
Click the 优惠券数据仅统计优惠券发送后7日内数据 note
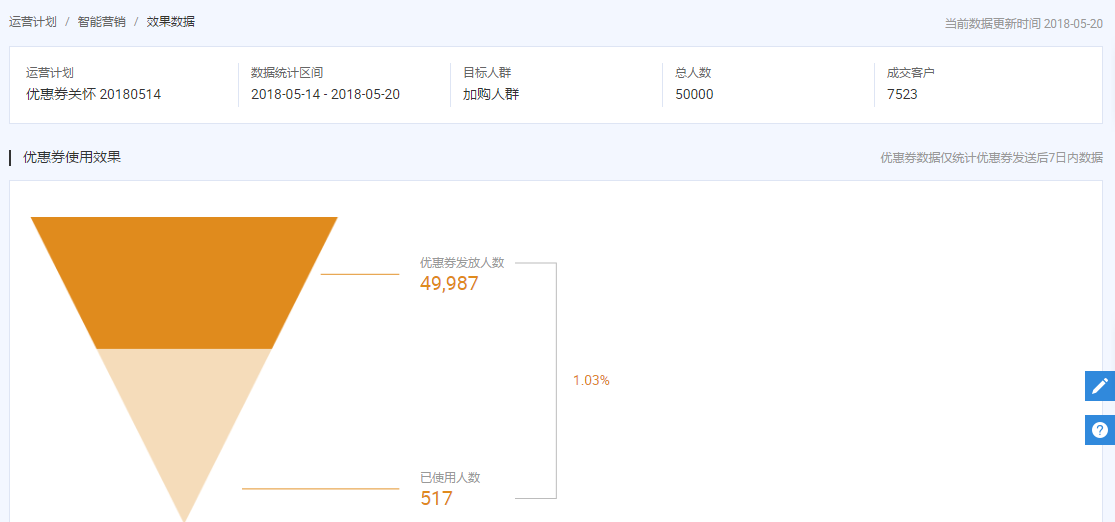click(991, 157)
